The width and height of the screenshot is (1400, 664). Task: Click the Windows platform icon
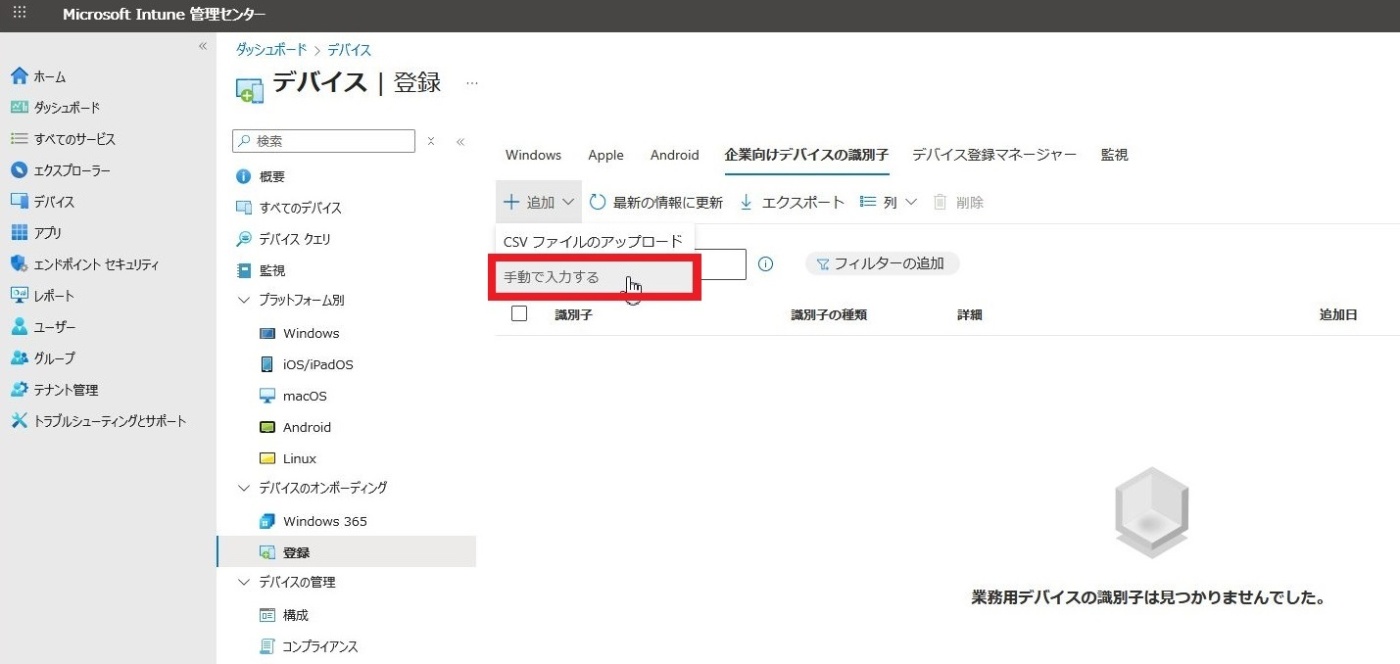coord(267,333)
